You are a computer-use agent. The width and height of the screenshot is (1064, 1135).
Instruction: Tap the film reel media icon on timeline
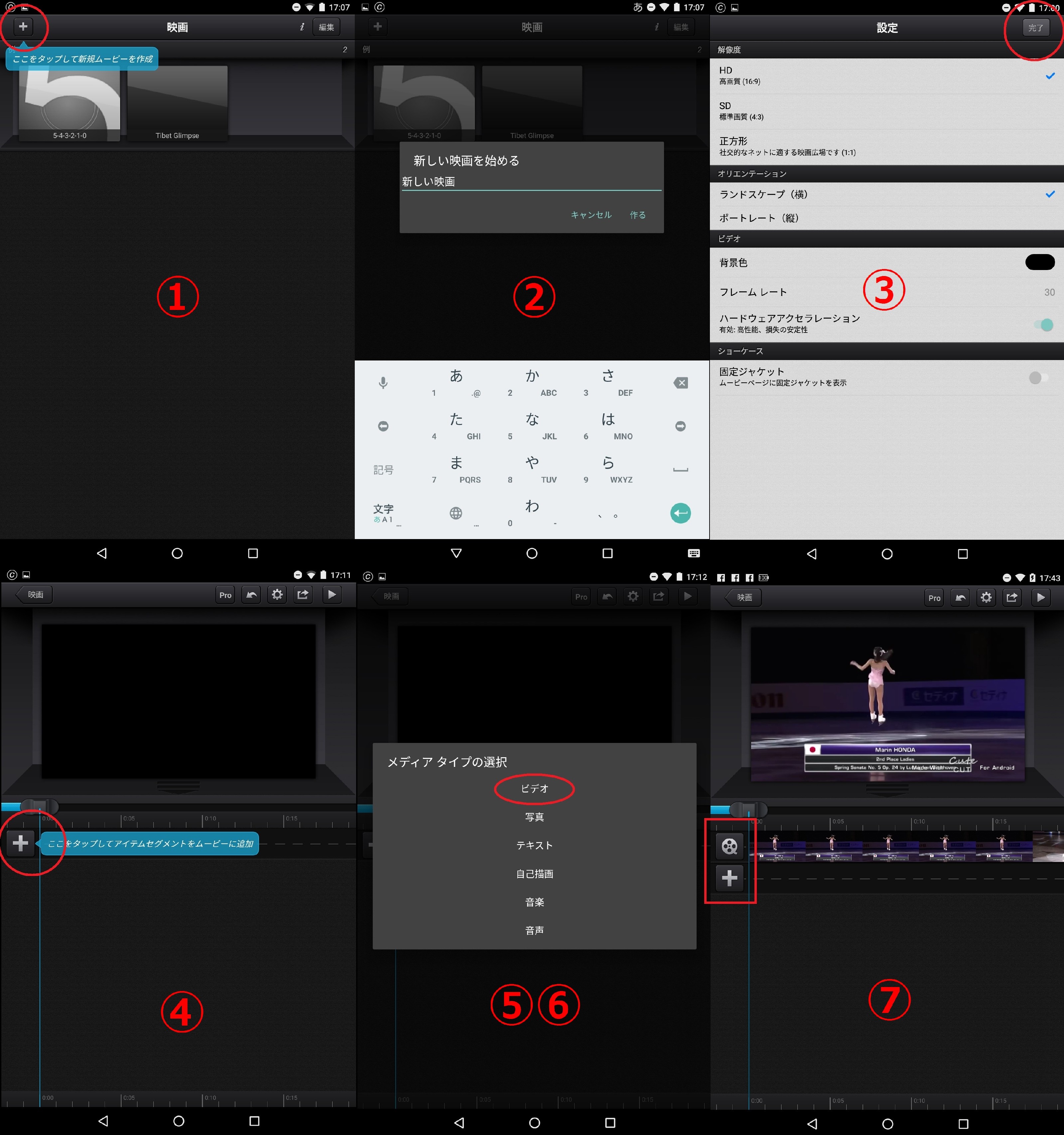tap(729, 846)
